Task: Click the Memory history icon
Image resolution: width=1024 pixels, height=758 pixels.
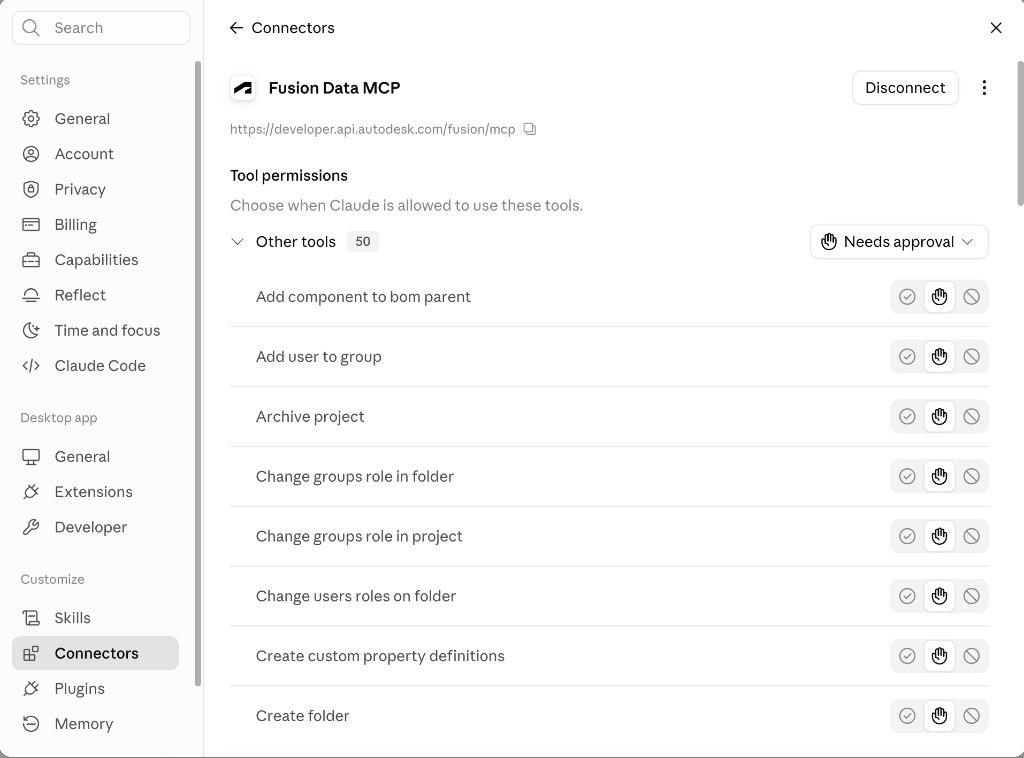Action: click(x=31, y=723)
